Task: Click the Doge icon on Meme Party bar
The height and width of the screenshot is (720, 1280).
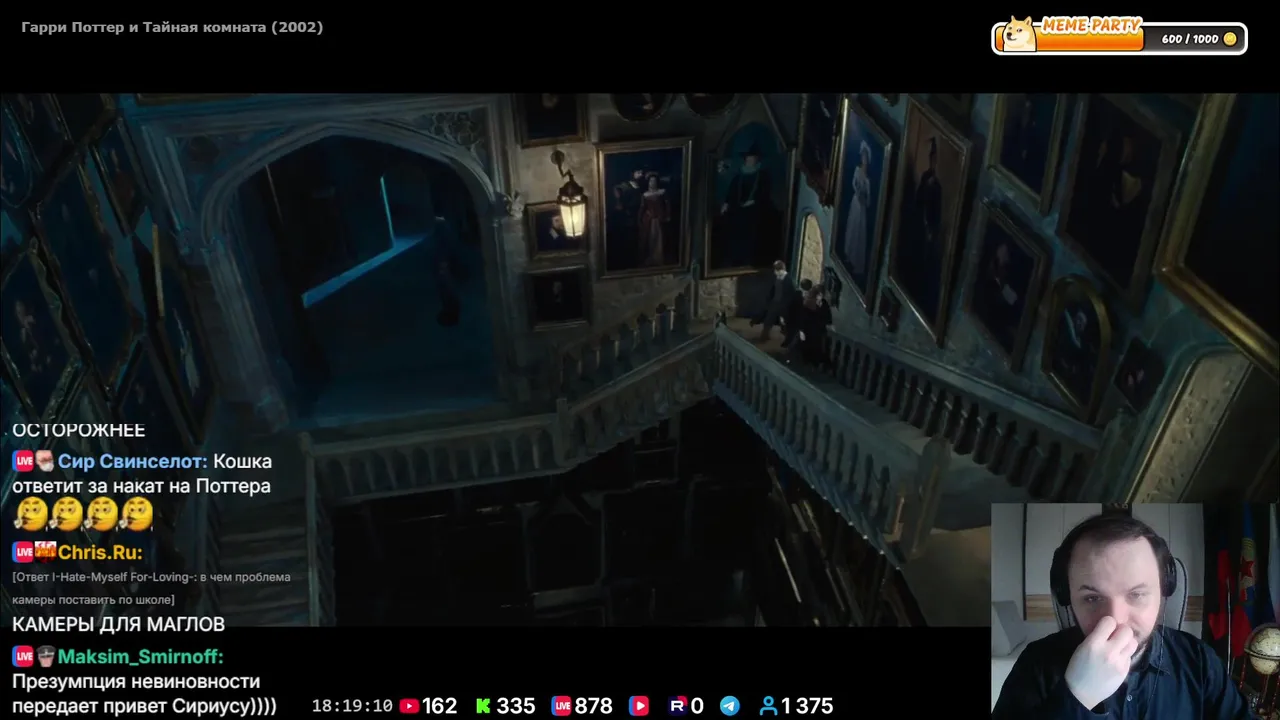Action: (x=1019, y=35)
